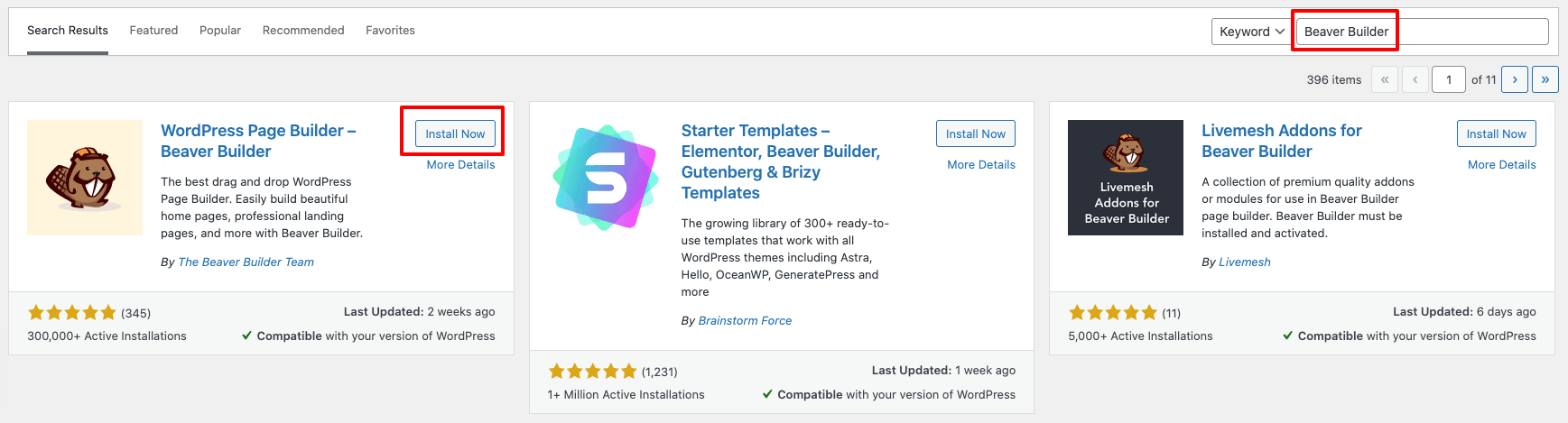Image resolution: width=1568 pixels, height=423 pixels.
Task: Open the Favorites tab
Action: pos(390,31)
